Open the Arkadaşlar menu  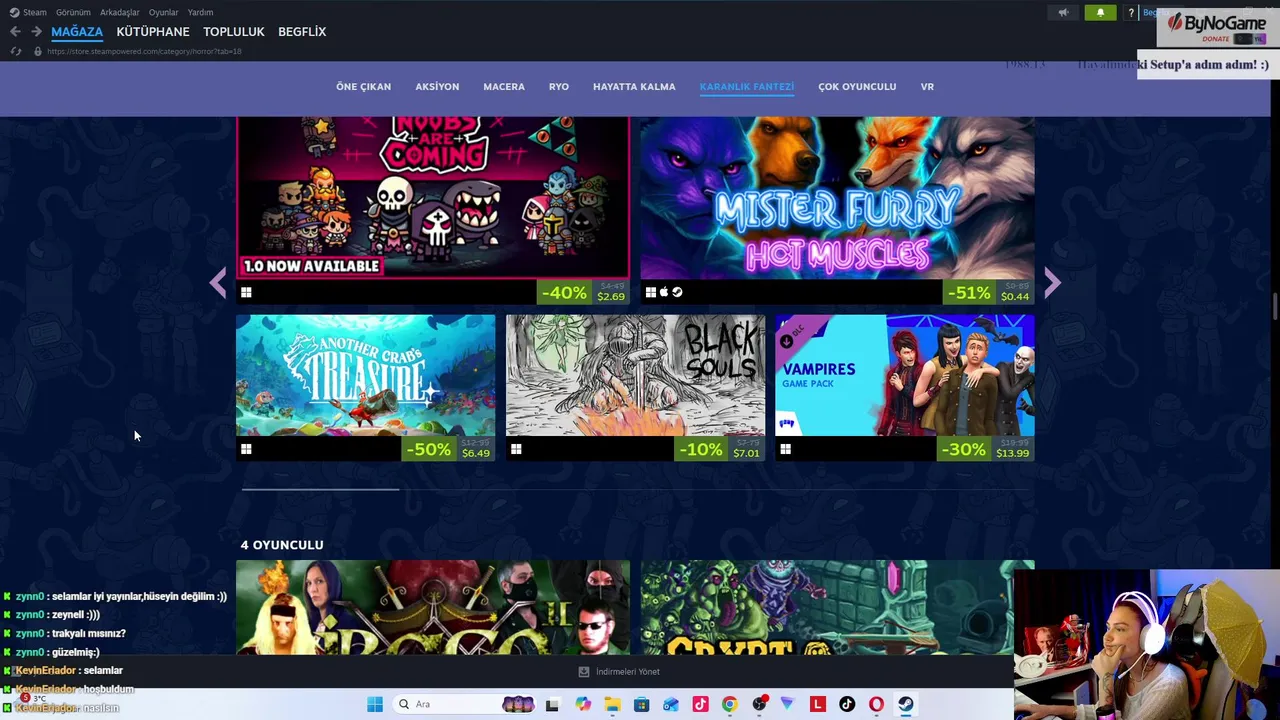pos(120,12)
